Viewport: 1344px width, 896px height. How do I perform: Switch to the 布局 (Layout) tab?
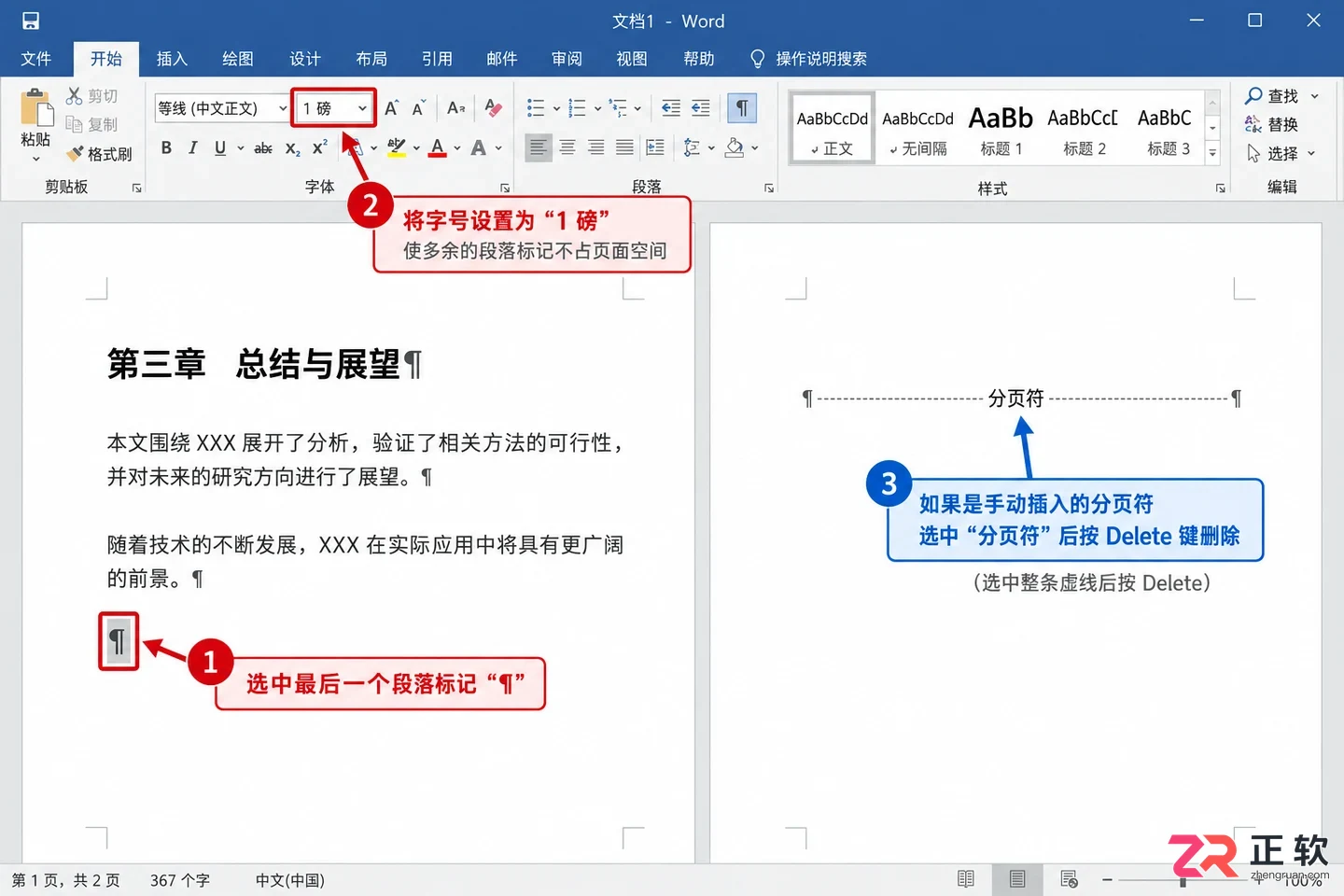pyautogui.click(x=371, y=59)
